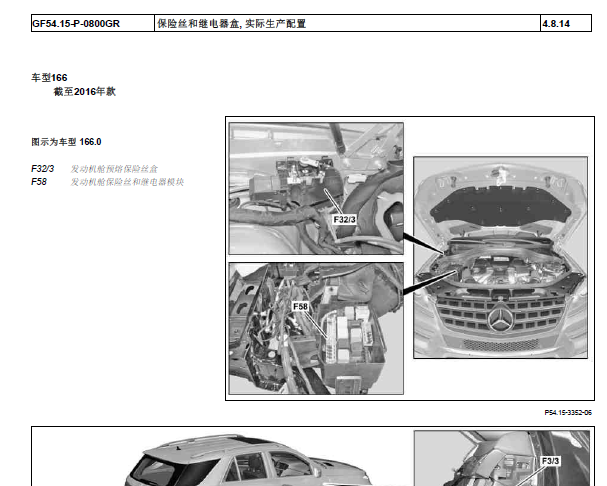Click the SUV side-view illustration at bottom
The height and width of the screenshot is (486, 607).
point(248,460)
